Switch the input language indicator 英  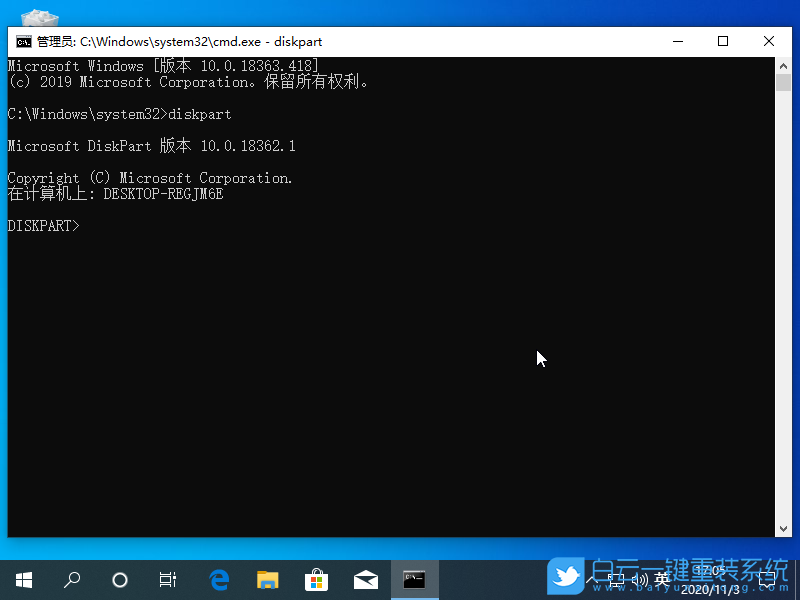coord(661,579)
